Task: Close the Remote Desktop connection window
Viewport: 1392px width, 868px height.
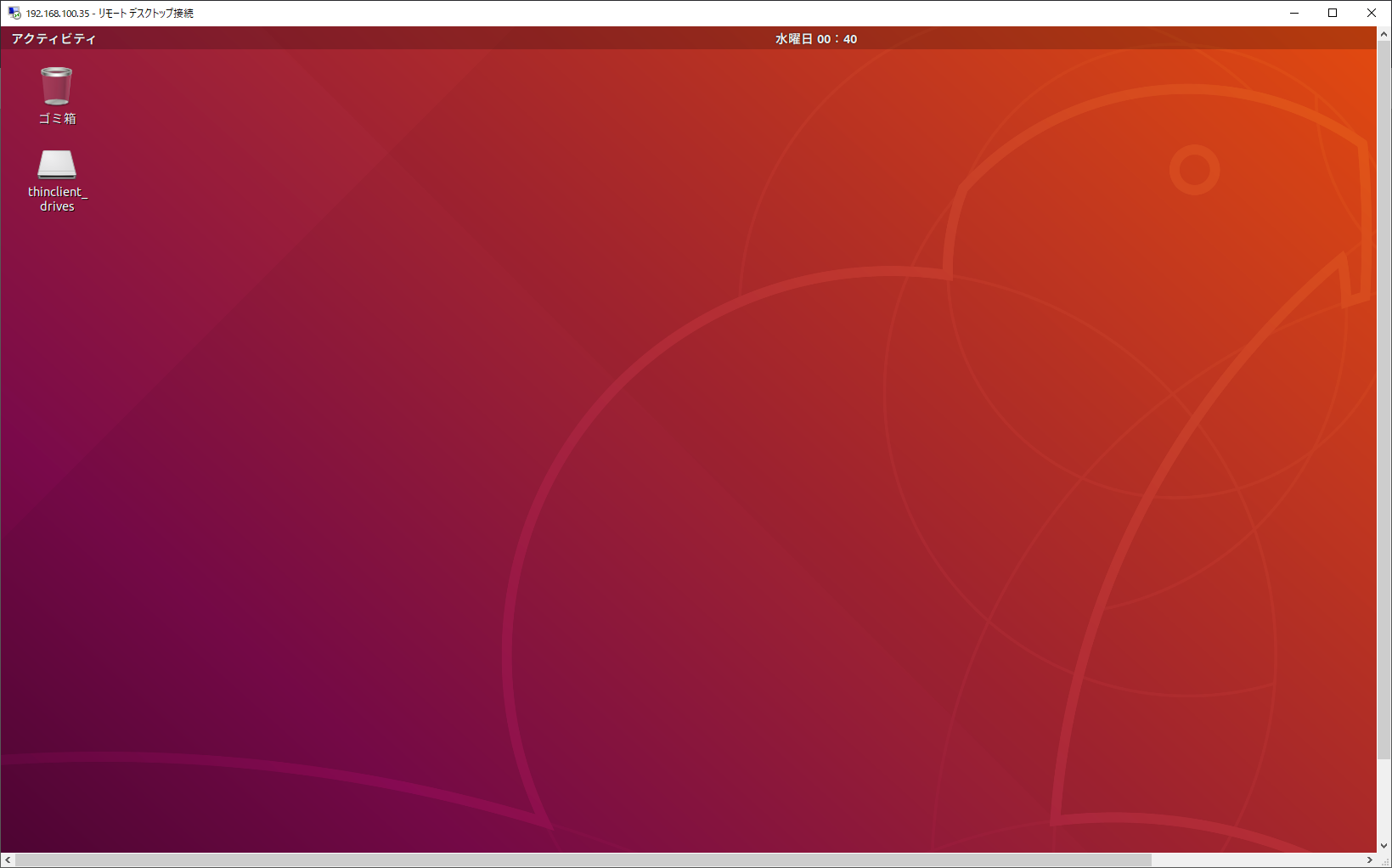Action: click(1372, 13)
